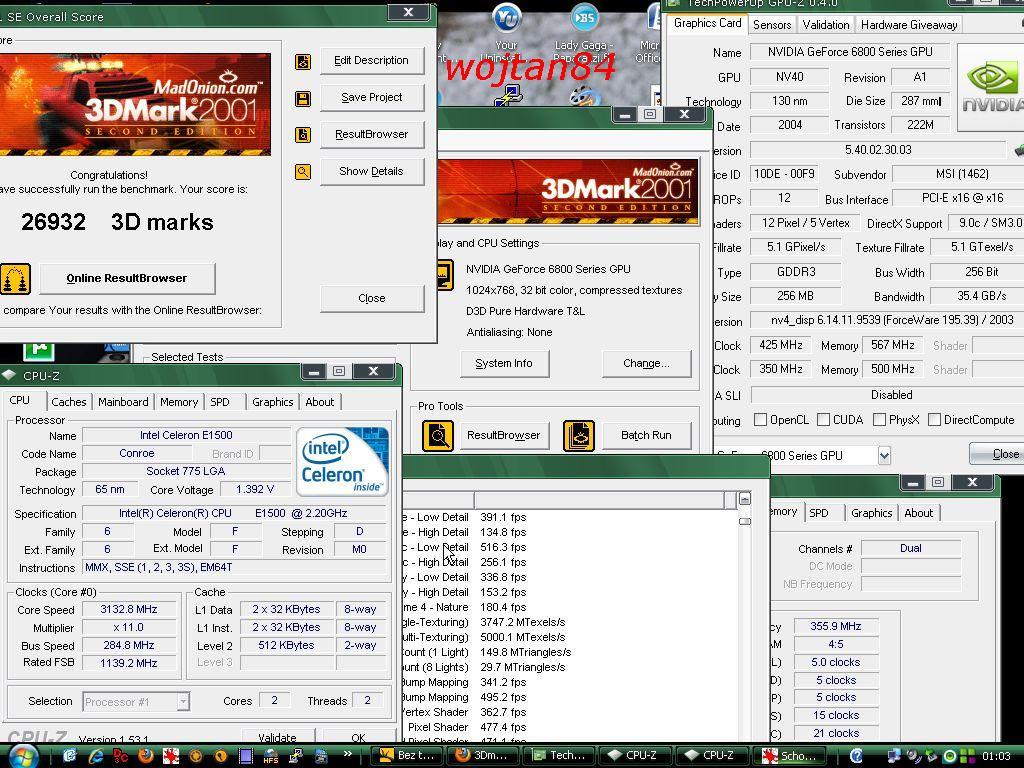The height and width of the screenshot is (768, 1024).
Task: Click the Edit Description button
Action: coord(372,61)
